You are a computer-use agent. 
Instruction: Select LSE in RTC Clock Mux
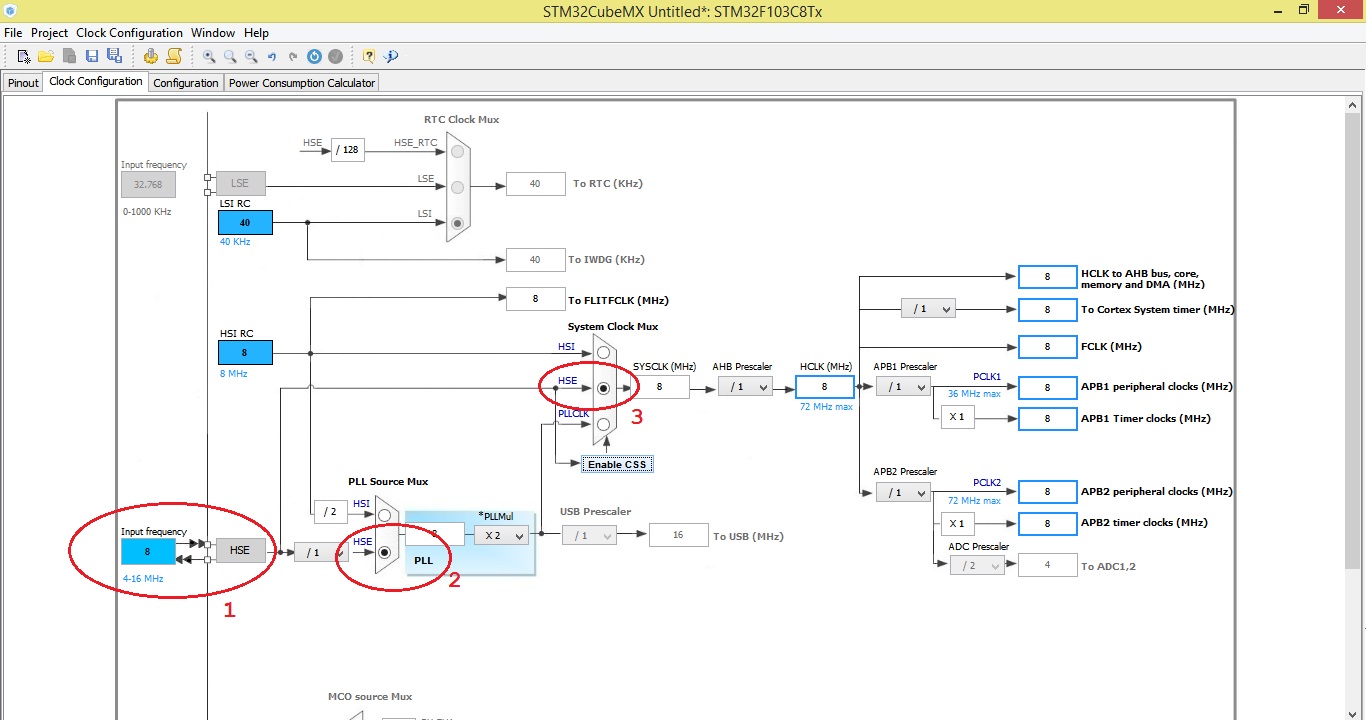457,187
